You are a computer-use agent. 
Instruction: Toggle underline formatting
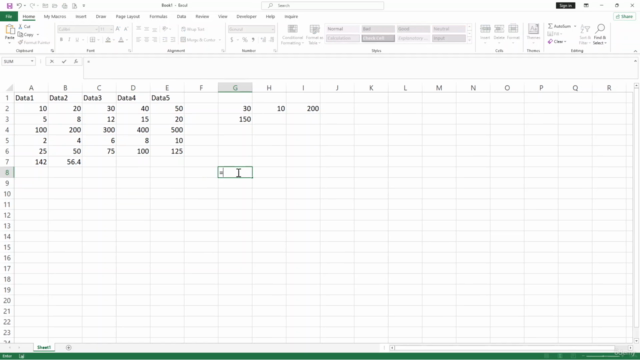click(x=77, y=40)
